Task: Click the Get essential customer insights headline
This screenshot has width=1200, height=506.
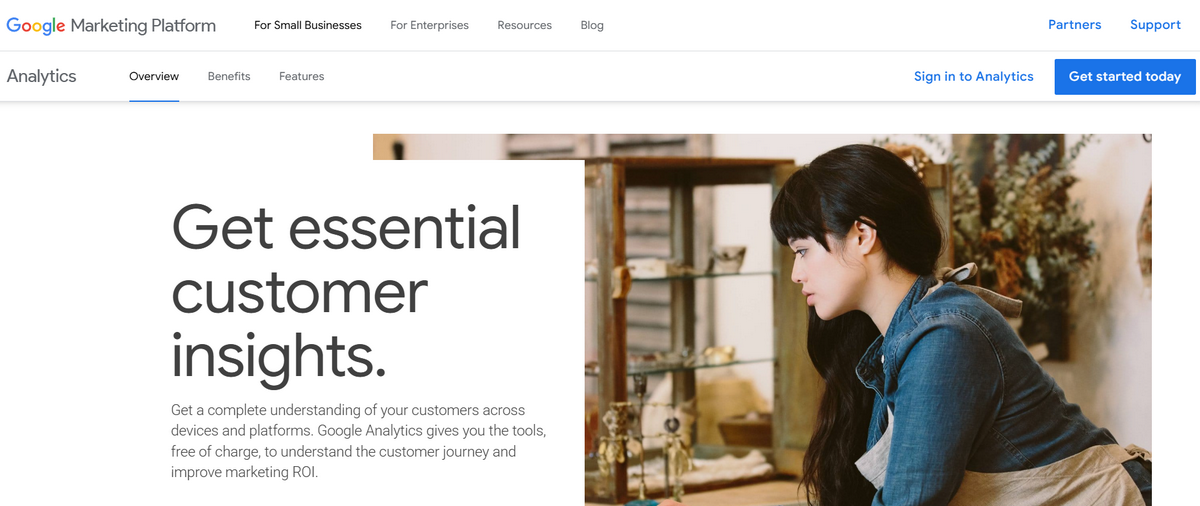Action: (346, 291)
